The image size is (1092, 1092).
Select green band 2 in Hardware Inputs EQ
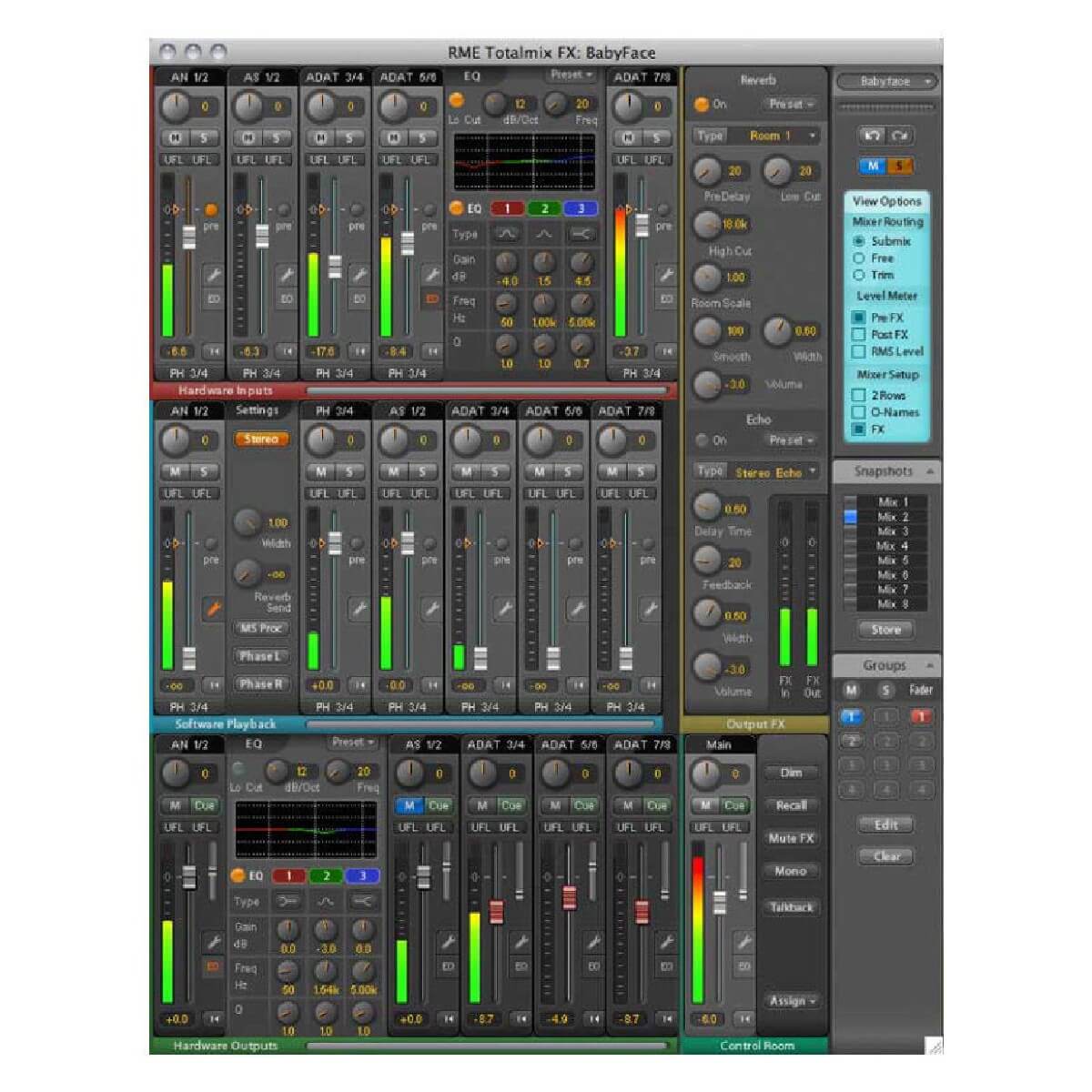click(544, 208)
